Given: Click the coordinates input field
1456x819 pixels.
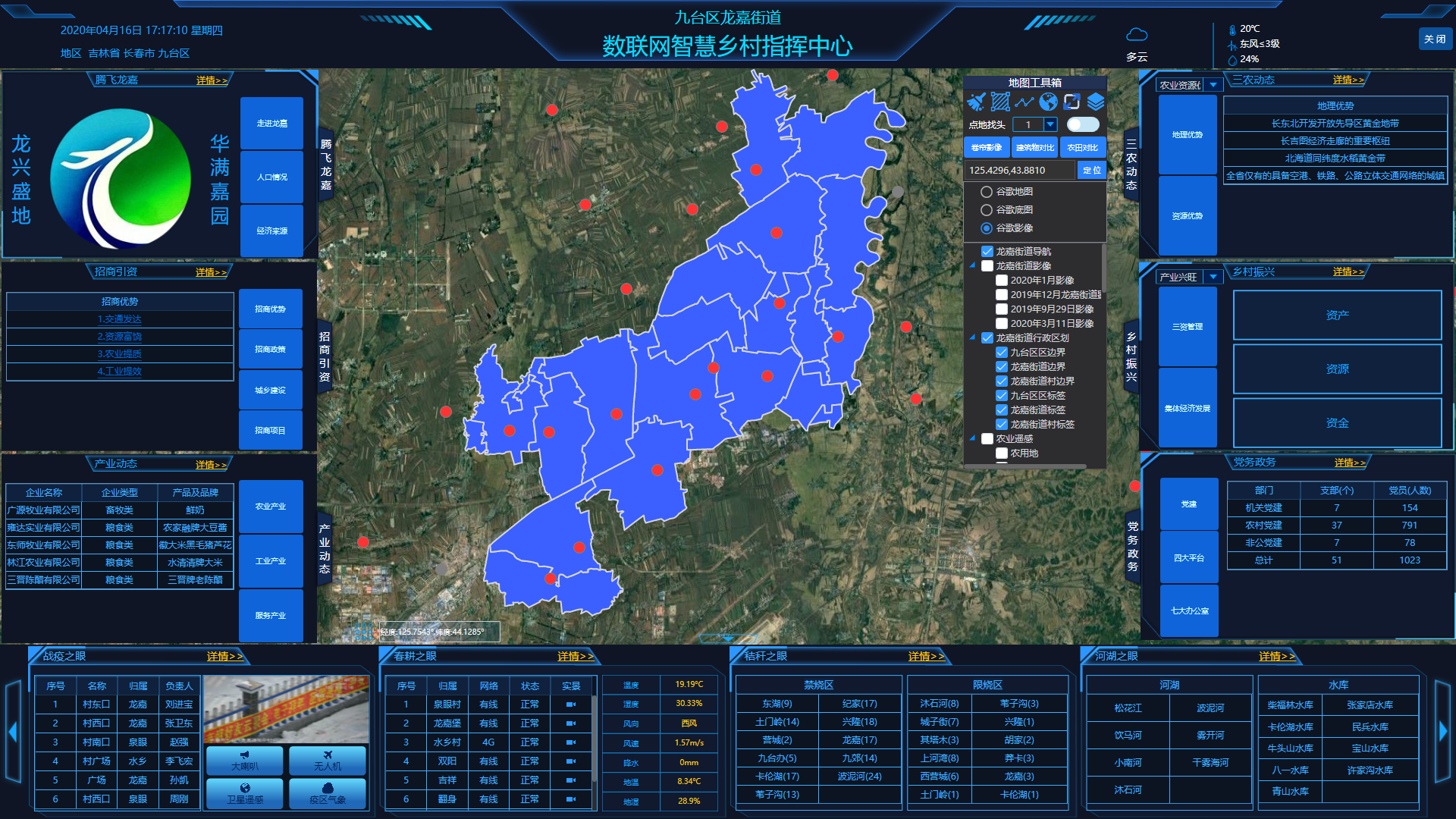Looking at the screenshot, I should [1019, 171].
